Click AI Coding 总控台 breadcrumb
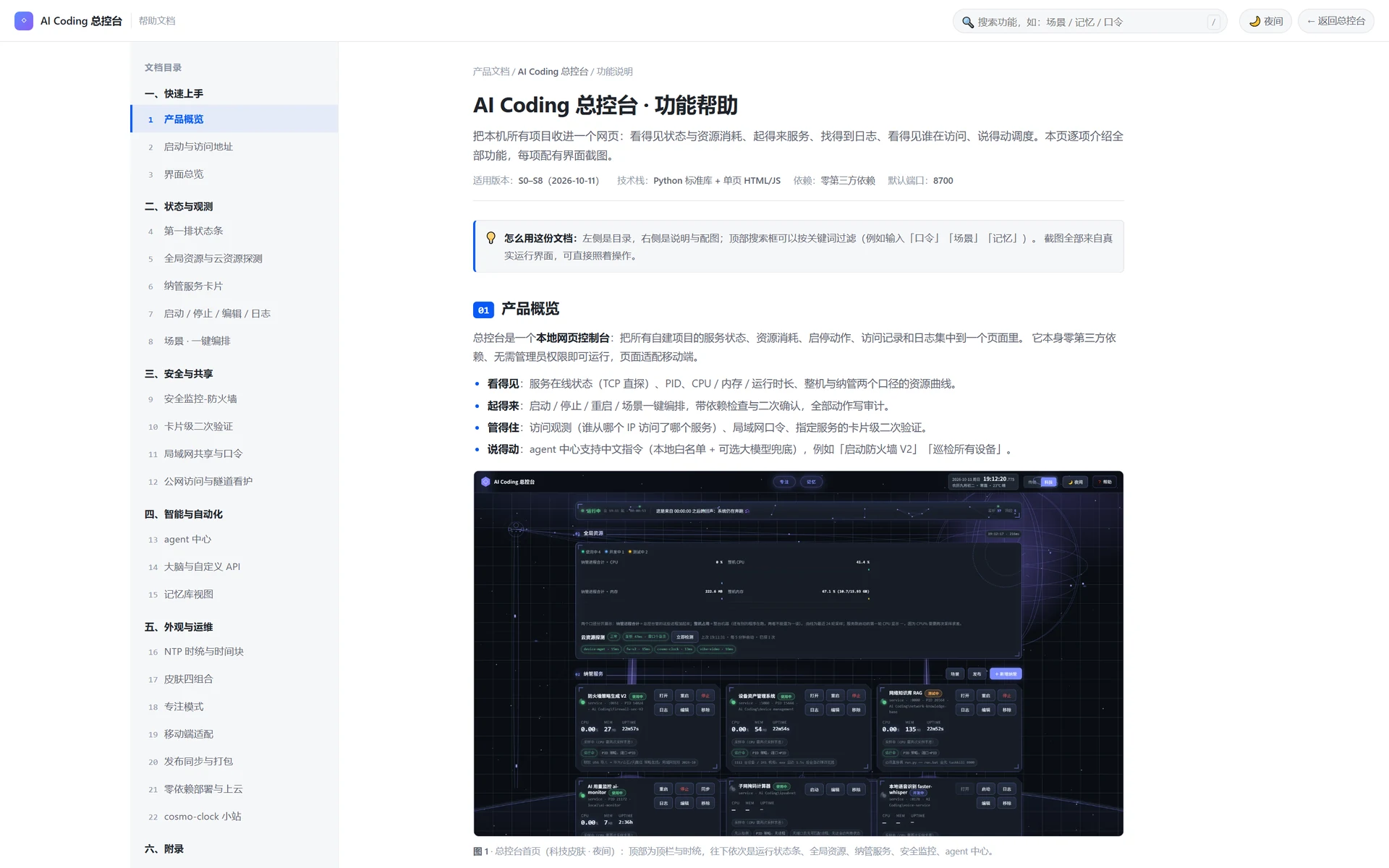 (x=553, y=72)
